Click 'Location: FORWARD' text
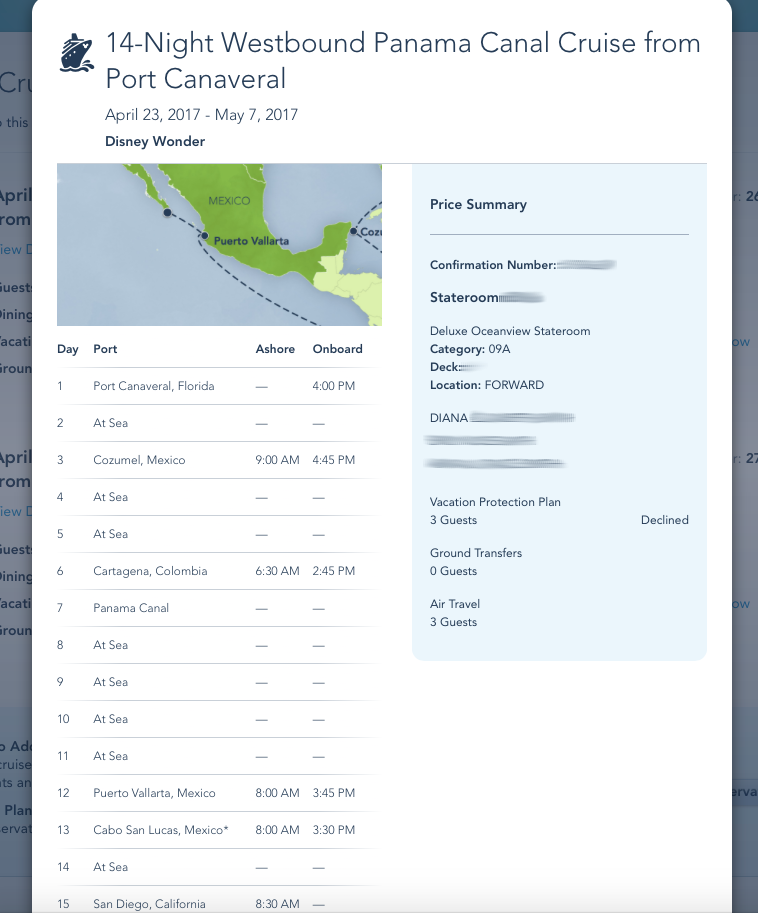 [x=487, y=385]
